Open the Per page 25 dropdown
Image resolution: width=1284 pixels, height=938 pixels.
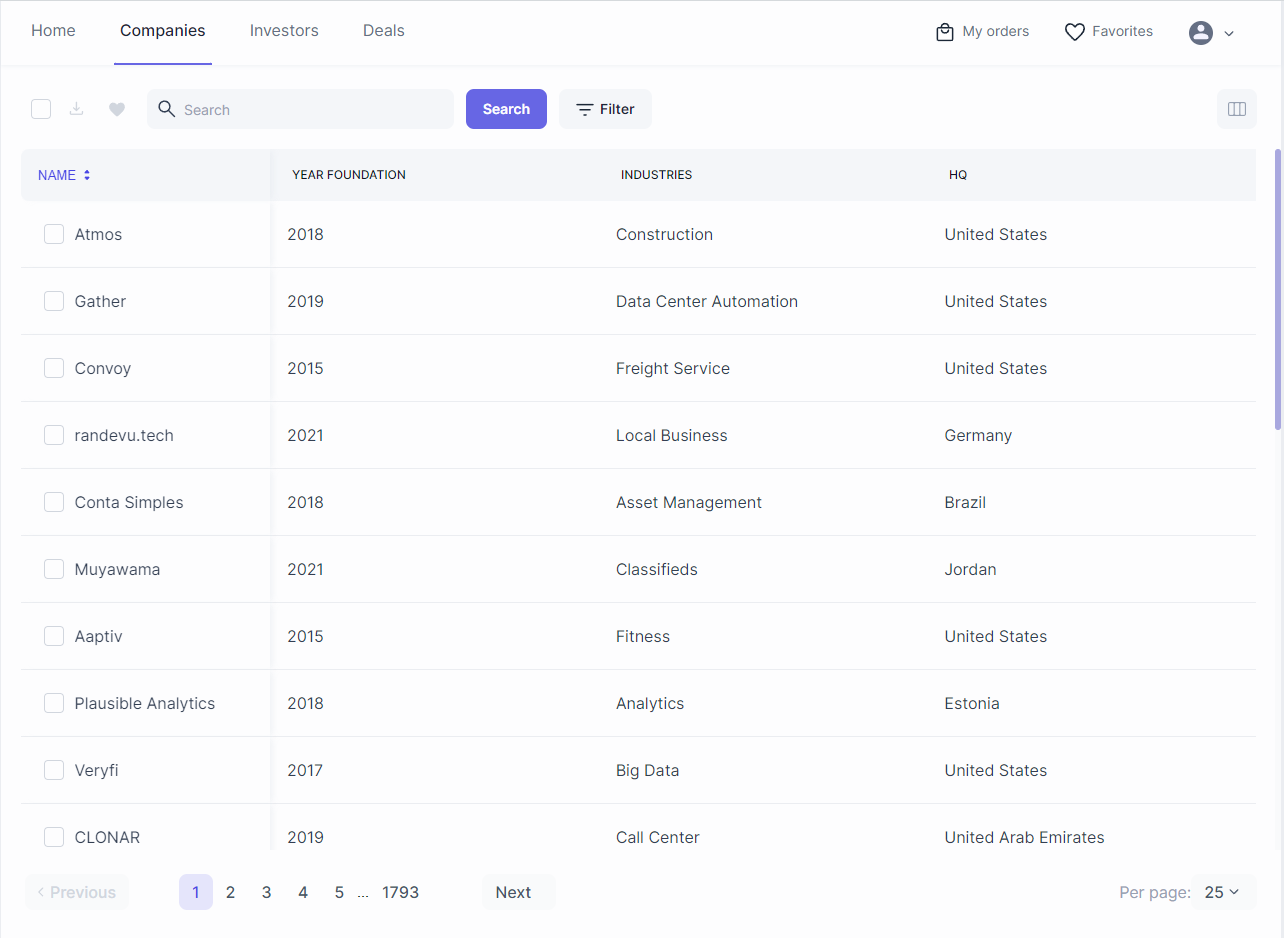click(x=1223, y=892)
